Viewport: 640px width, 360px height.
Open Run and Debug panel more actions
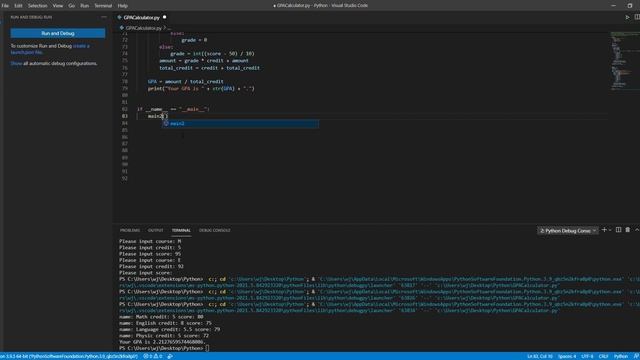[x=104, y=17]
